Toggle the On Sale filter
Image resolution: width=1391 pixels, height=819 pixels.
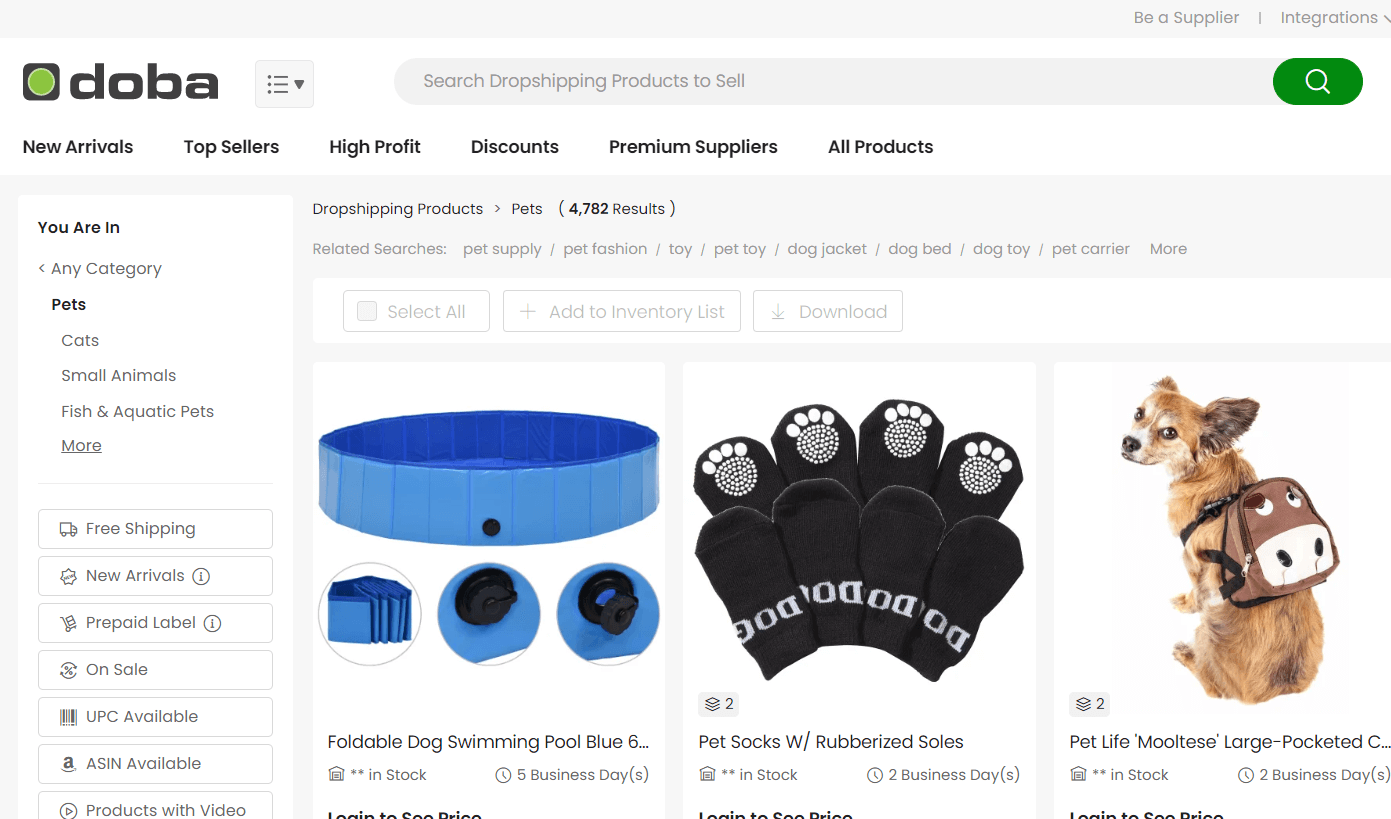155,670
